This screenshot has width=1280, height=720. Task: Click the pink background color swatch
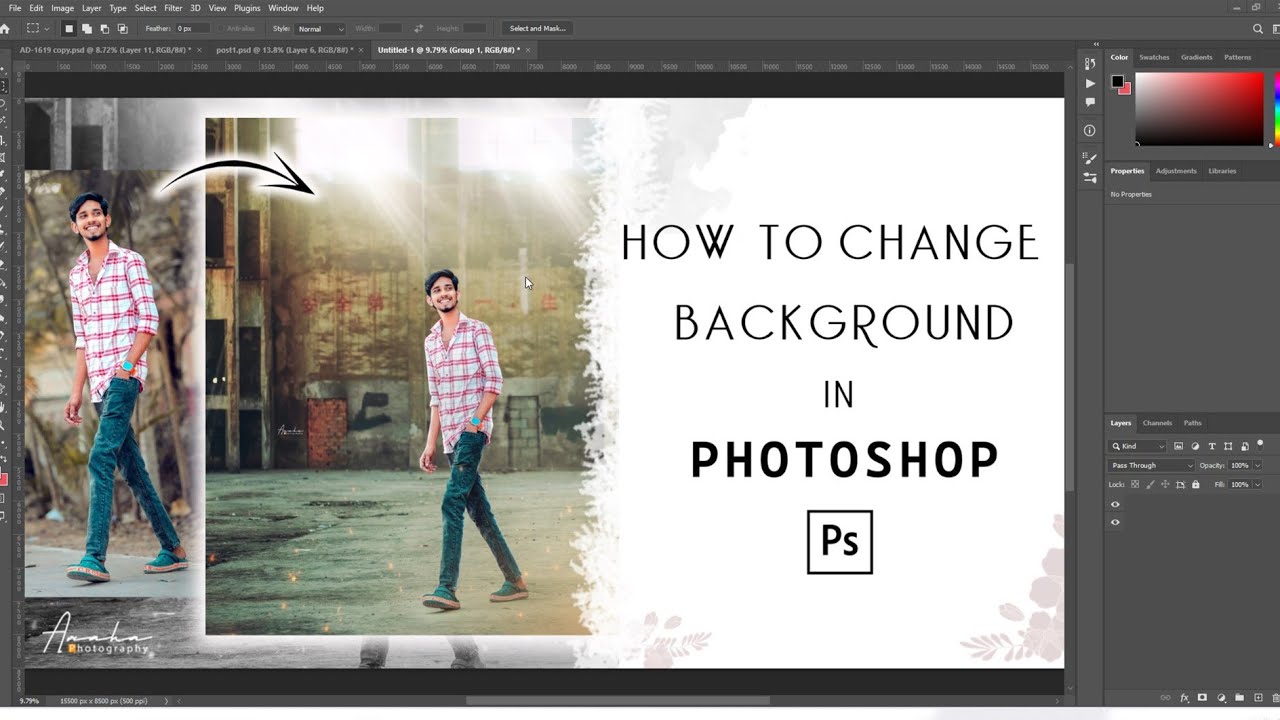1125,89
